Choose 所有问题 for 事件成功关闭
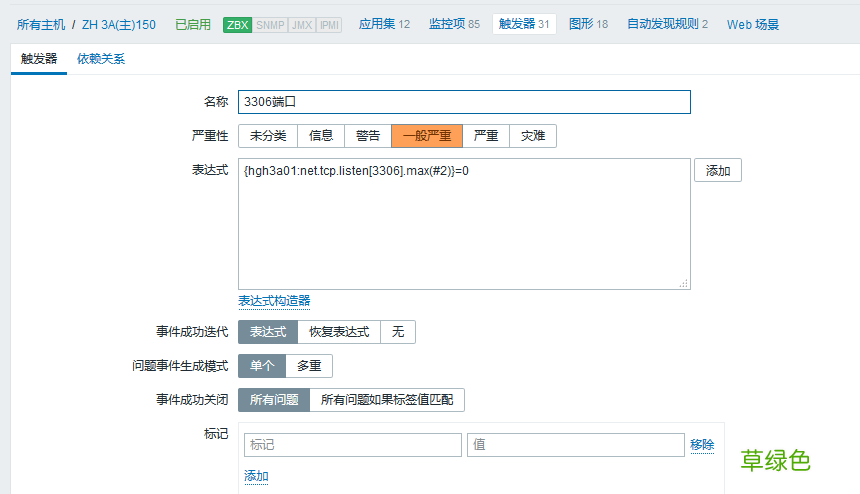The height and width of the screenshot is (494, 860). [x=274, y=400]
